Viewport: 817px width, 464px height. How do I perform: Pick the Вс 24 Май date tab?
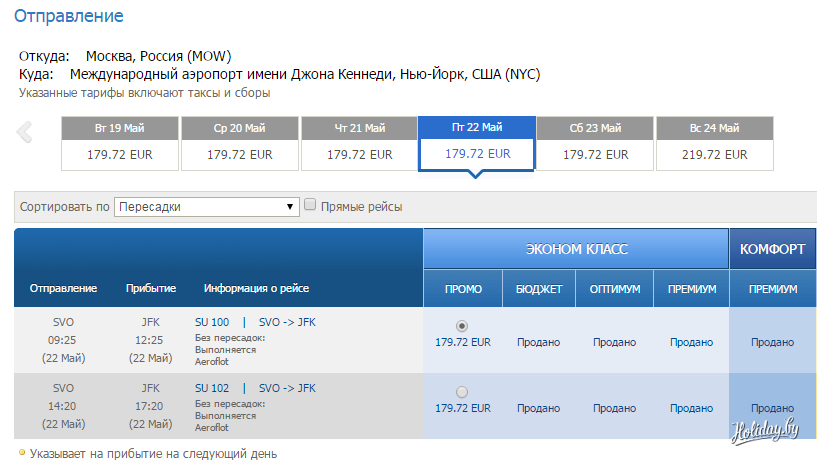pyautogui.click(x=714, y=142)
